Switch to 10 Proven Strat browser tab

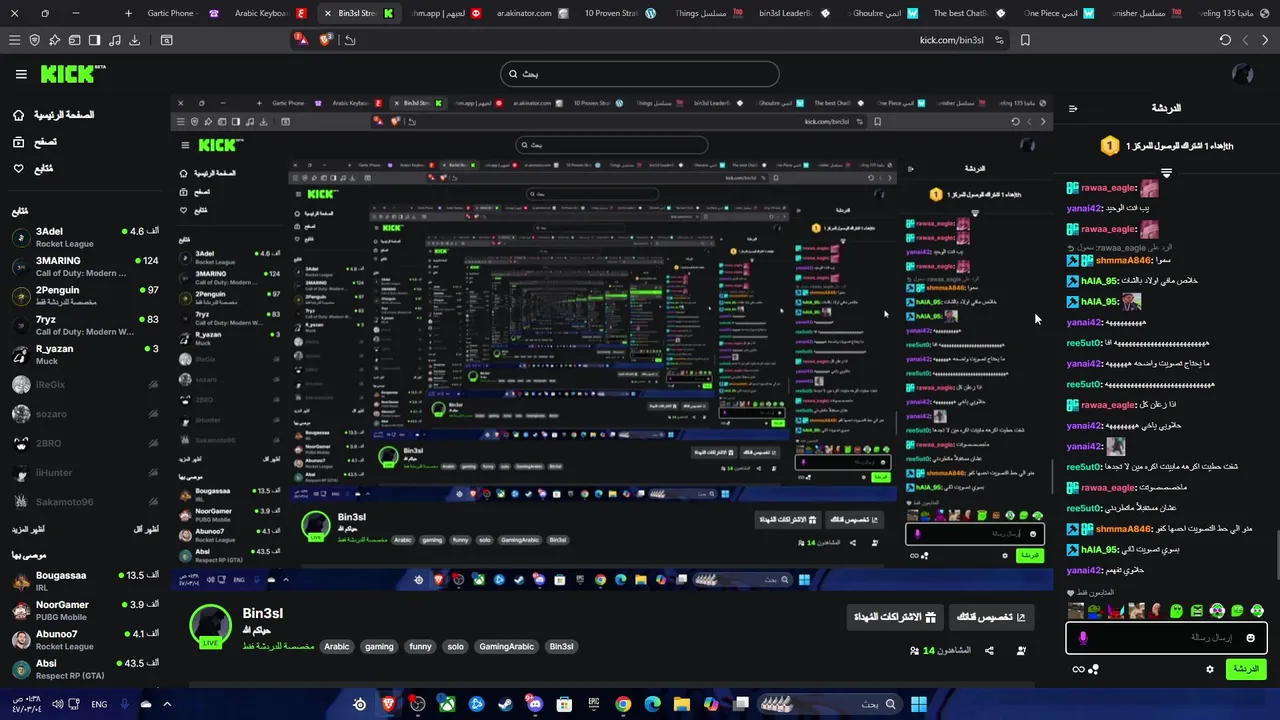click(619, 13)
